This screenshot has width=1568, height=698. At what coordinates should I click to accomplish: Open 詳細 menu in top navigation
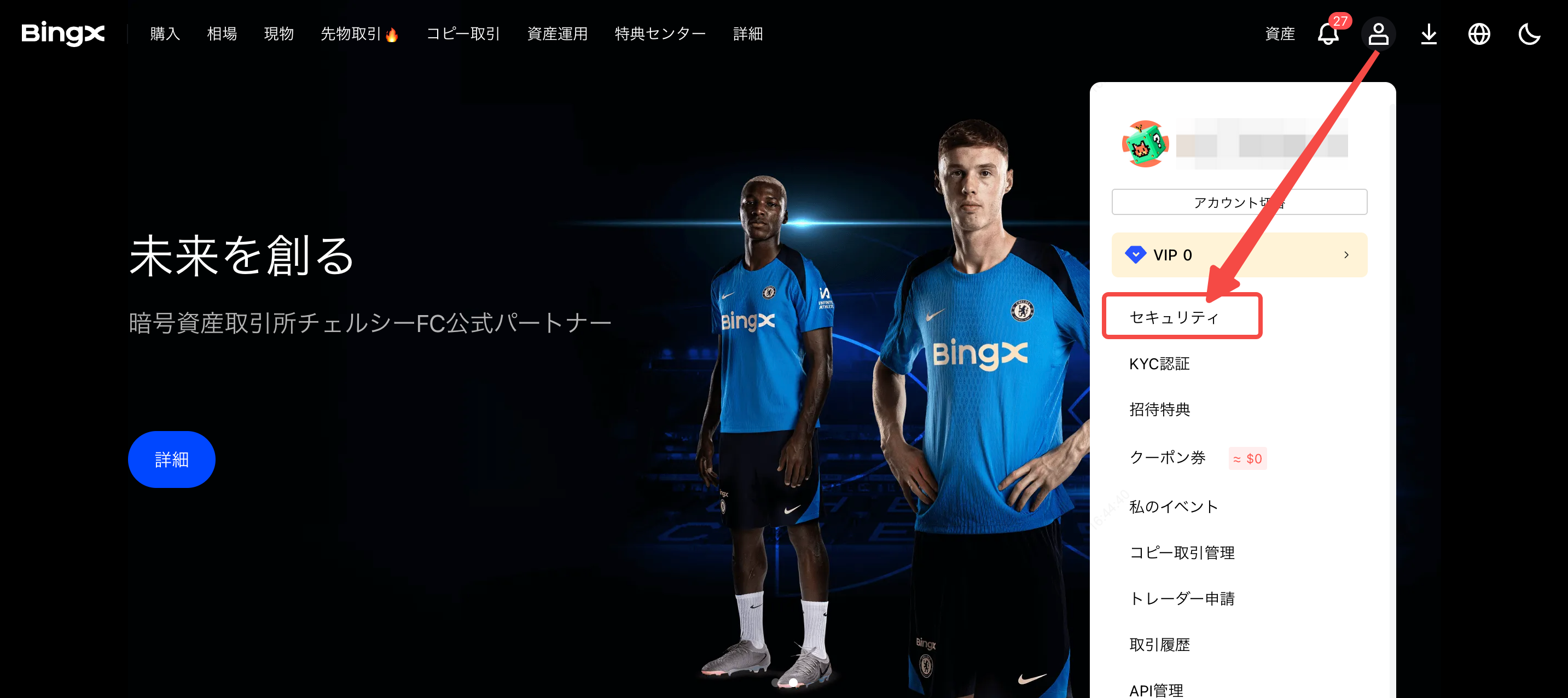point(747,33)
